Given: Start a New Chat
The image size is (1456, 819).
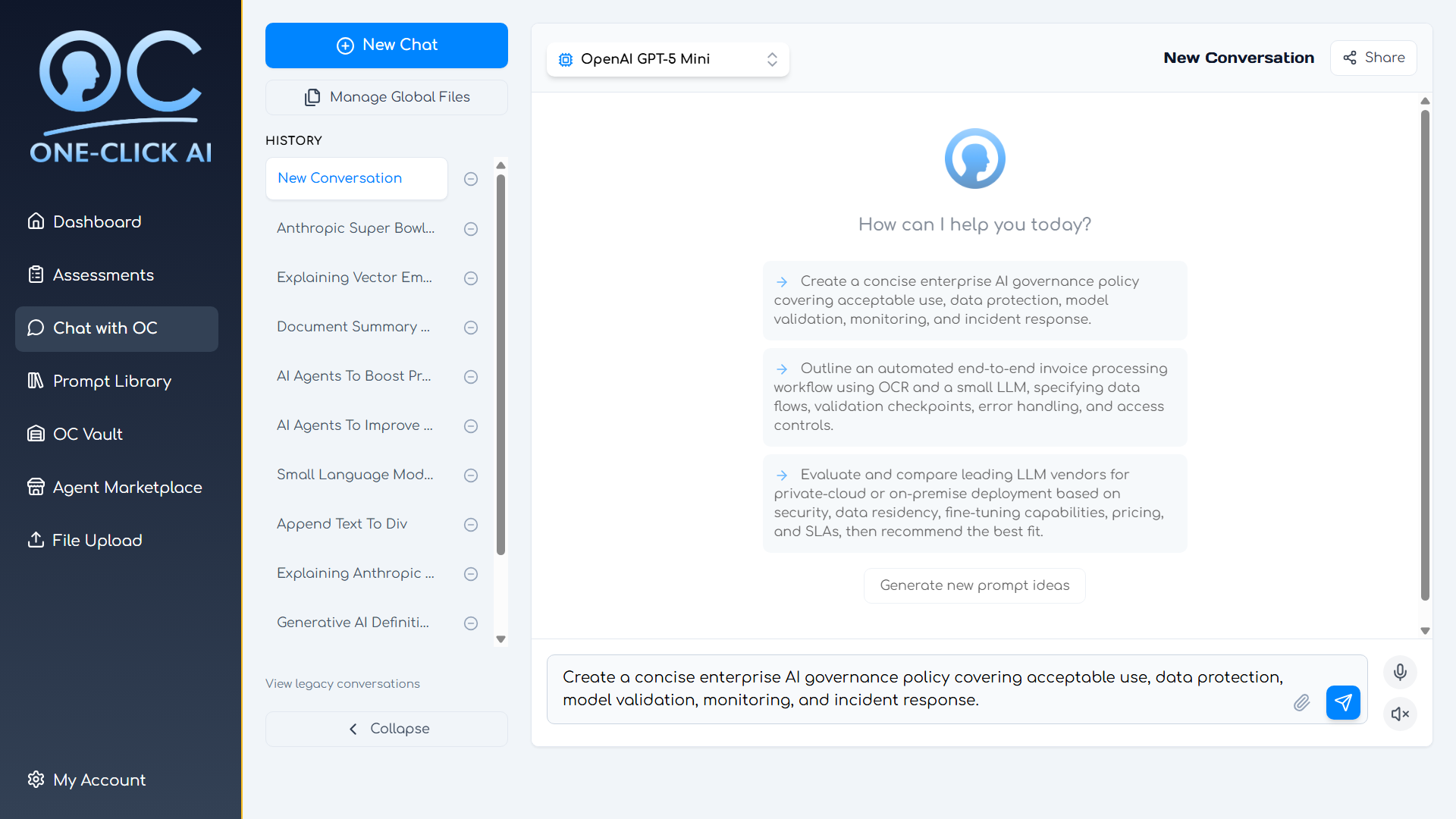Looking at the screenshot, I should point(387,45).
